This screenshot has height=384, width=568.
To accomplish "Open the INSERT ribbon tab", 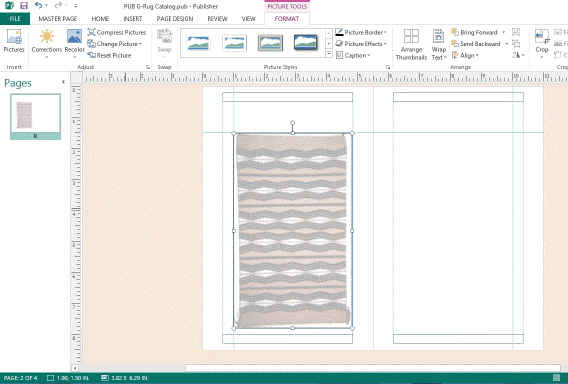I will tap(133, 18).
